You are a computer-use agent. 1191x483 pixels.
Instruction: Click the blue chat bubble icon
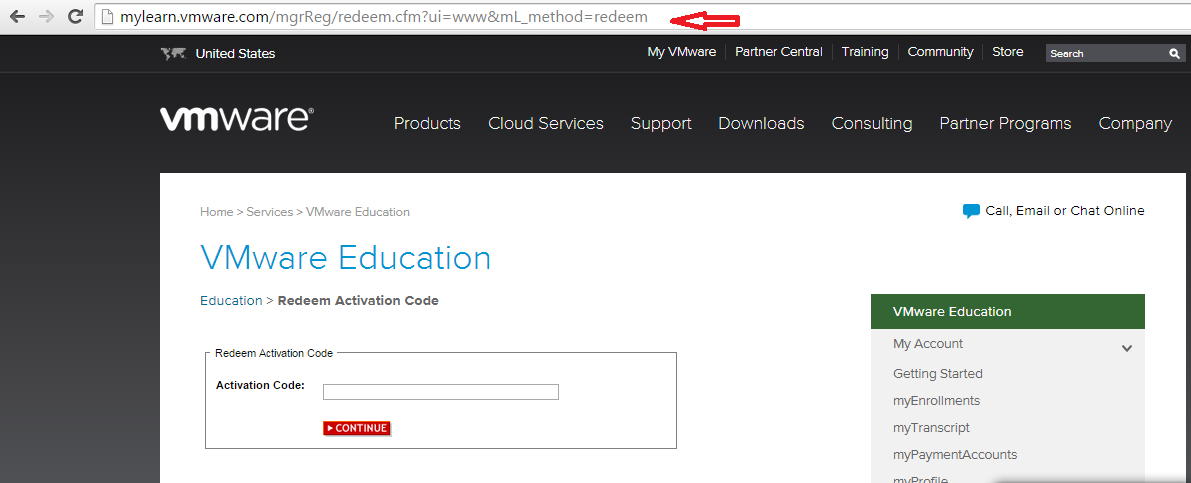(x=971, y=211)
